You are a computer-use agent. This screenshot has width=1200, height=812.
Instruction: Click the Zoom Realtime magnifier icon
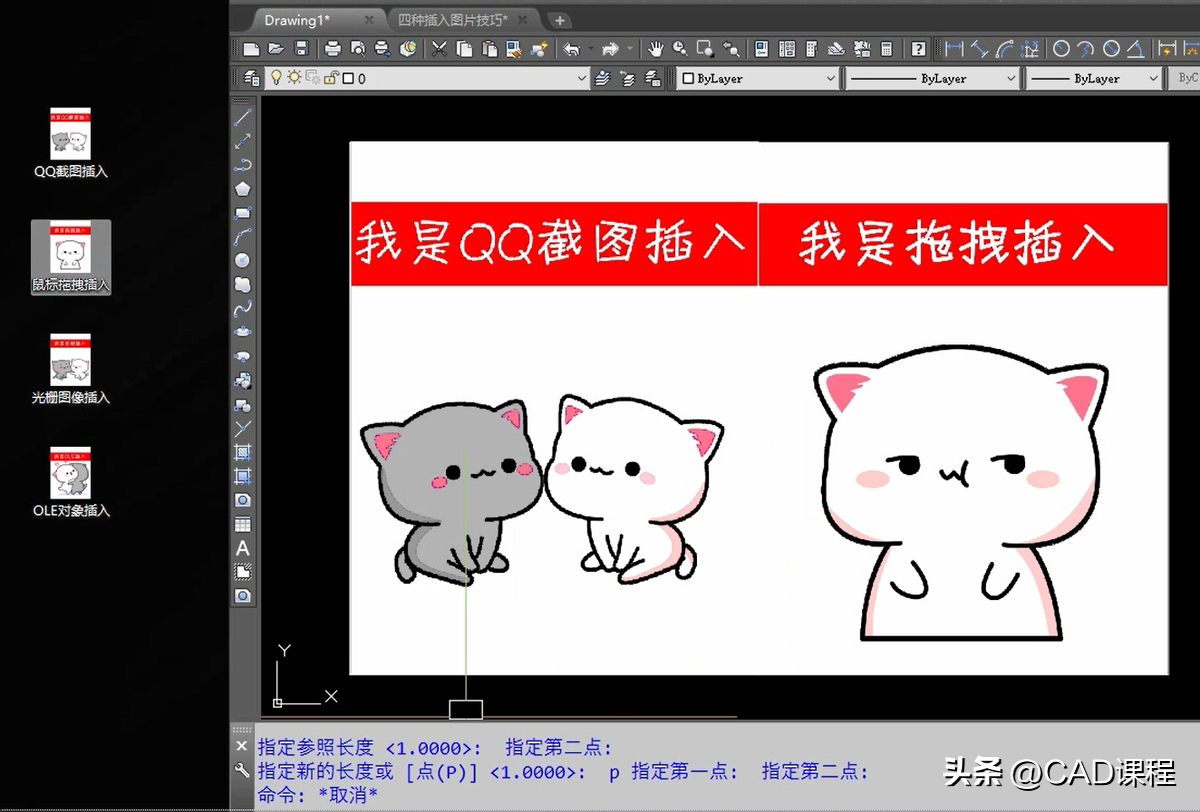(x=680, y=48)
